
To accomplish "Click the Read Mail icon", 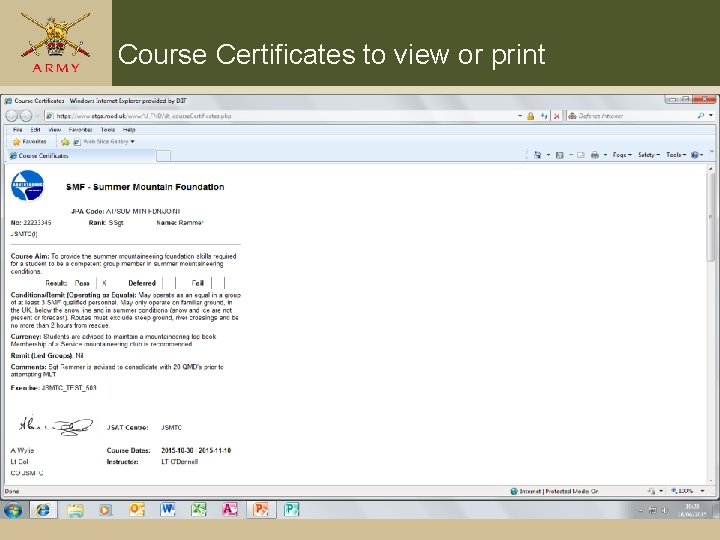I will [581, 155].
